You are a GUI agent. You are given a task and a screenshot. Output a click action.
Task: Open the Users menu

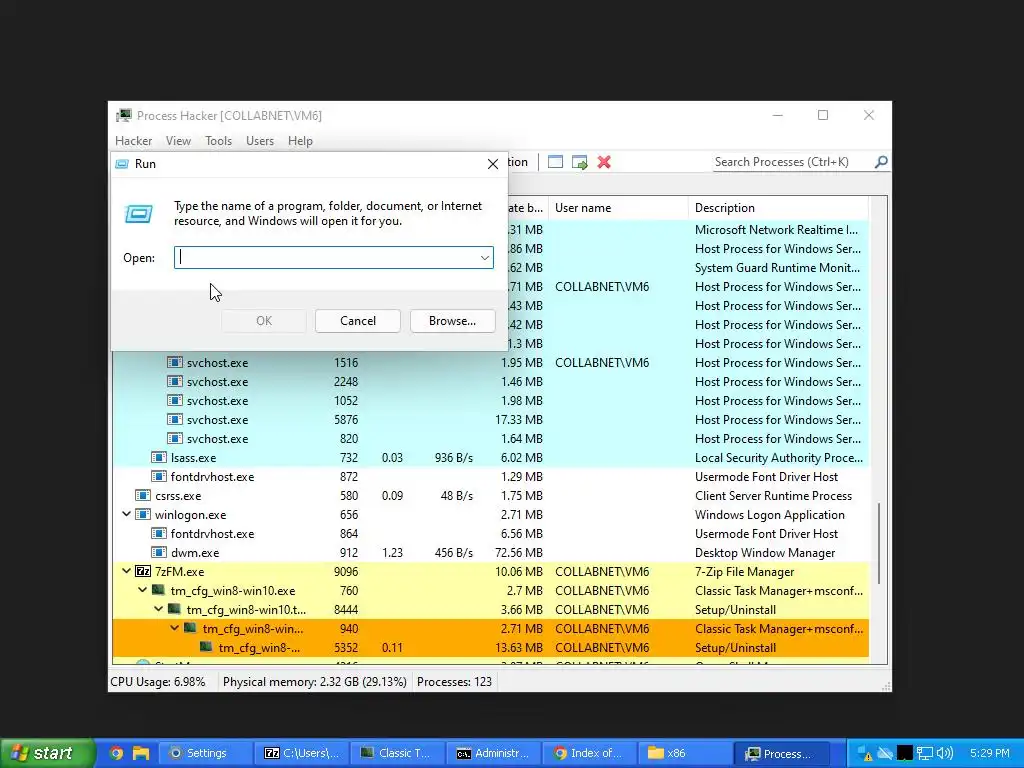click(x=260, y=141)
